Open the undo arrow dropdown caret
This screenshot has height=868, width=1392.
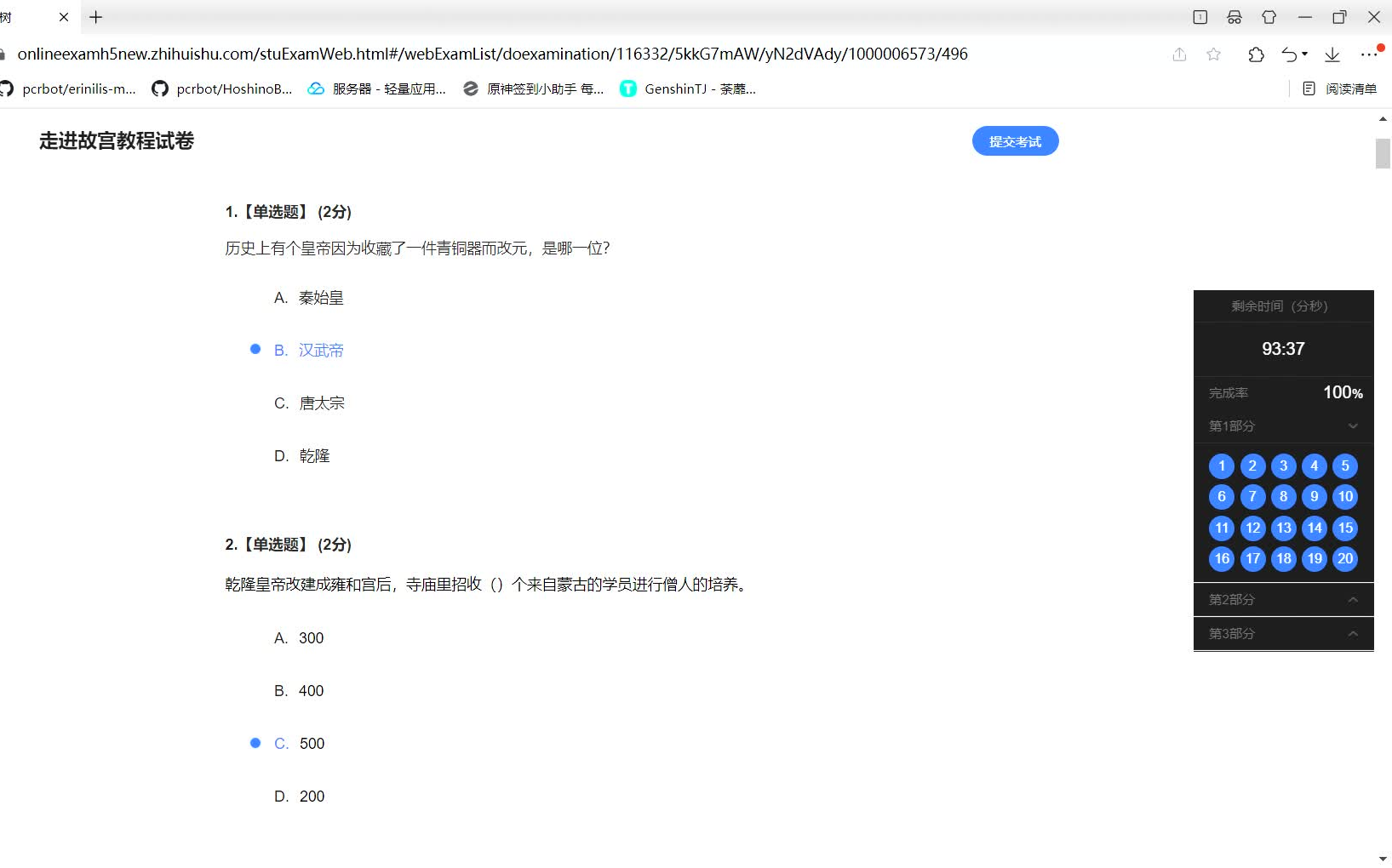coord(1304,54)
